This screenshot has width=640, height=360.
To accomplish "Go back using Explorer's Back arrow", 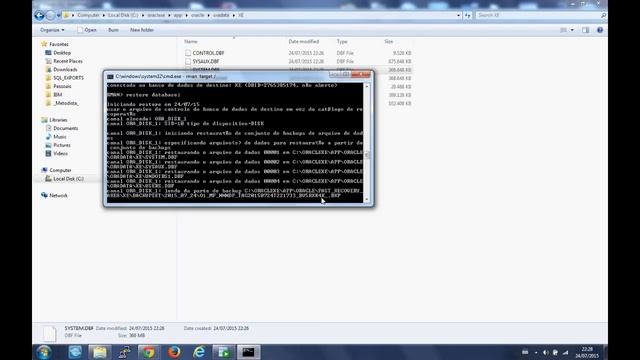I will (x=39, y=16).
